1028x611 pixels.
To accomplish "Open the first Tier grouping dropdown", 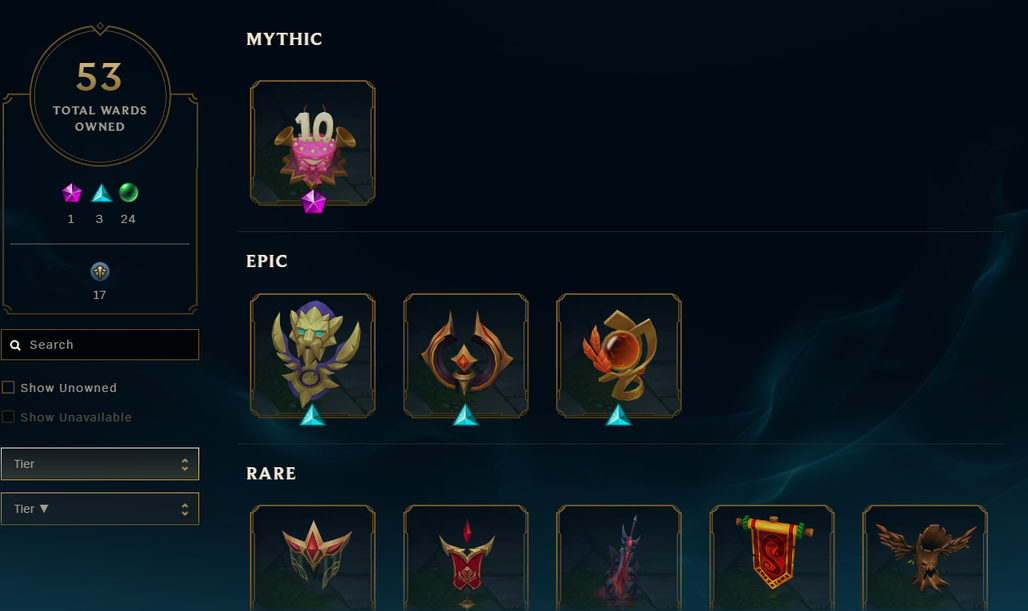I will pyautogui.click(x=100, y=464).
